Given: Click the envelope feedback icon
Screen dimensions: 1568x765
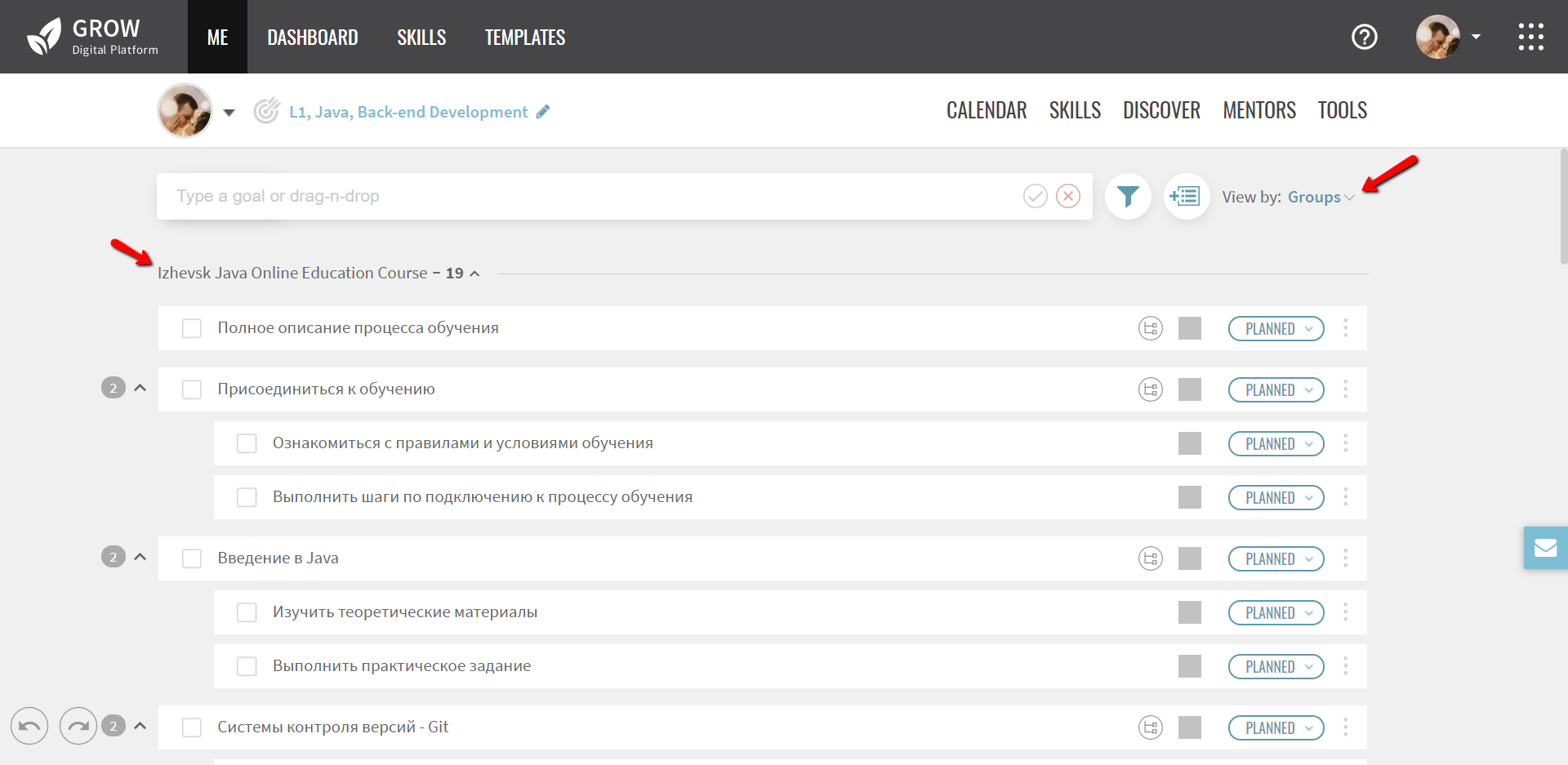Looking at the screenshot, I should coord(1545,548).
